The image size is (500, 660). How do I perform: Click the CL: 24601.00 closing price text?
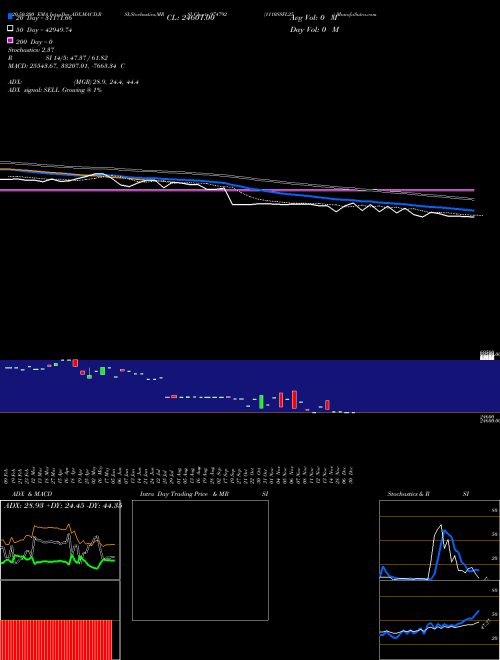191,18
